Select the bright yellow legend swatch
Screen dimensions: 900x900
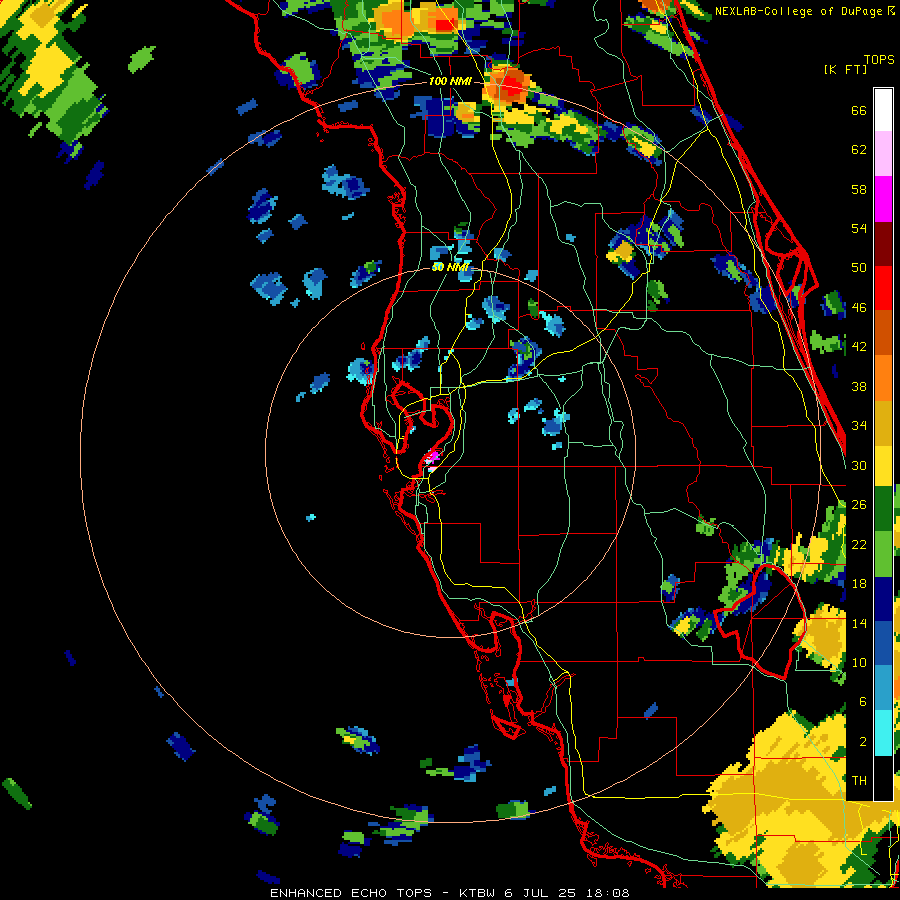[883, 466]
